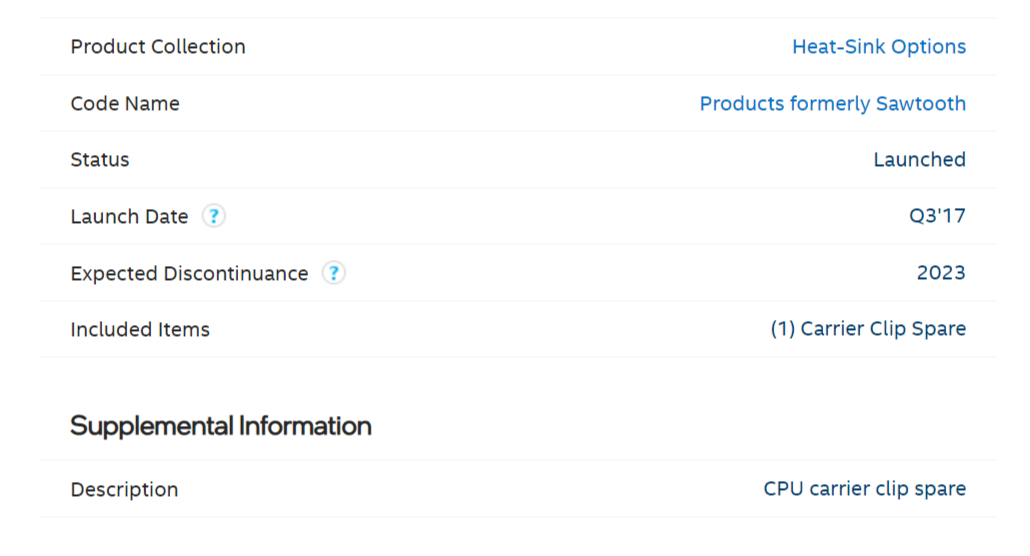Screen dimensions: 1030x556
Task: Select the Launched status value
Action: (919, 160)
